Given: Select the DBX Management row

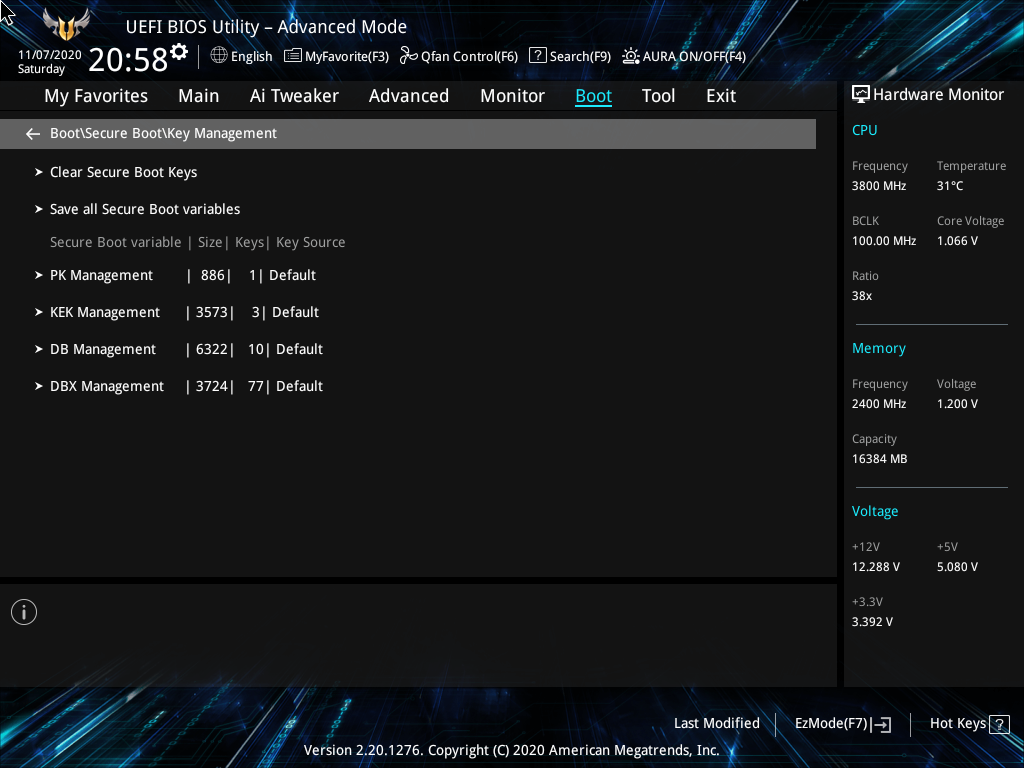Looking at the screenshot, I should [x=186, y=386].
